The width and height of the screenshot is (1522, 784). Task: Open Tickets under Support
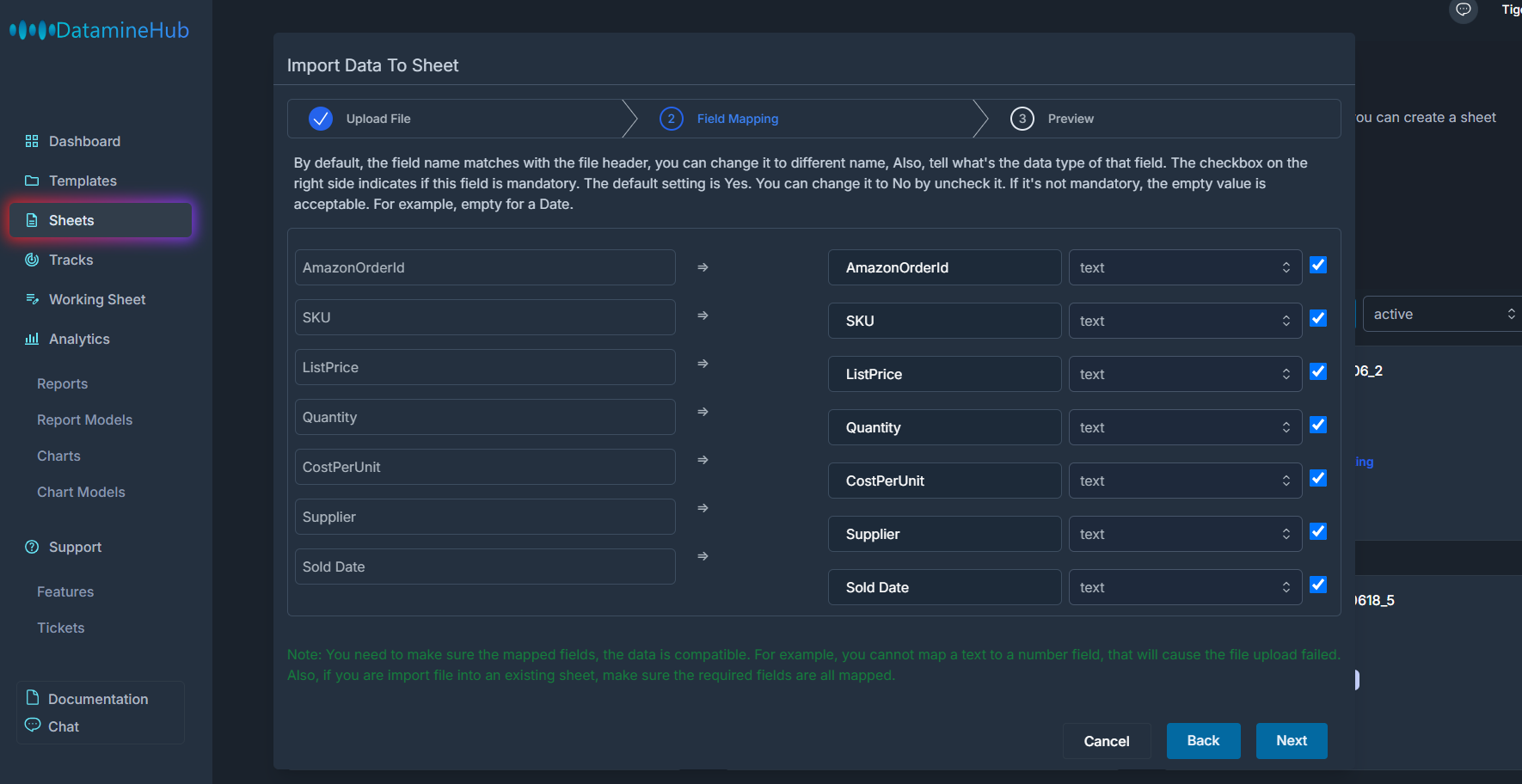tap(60, 628)
